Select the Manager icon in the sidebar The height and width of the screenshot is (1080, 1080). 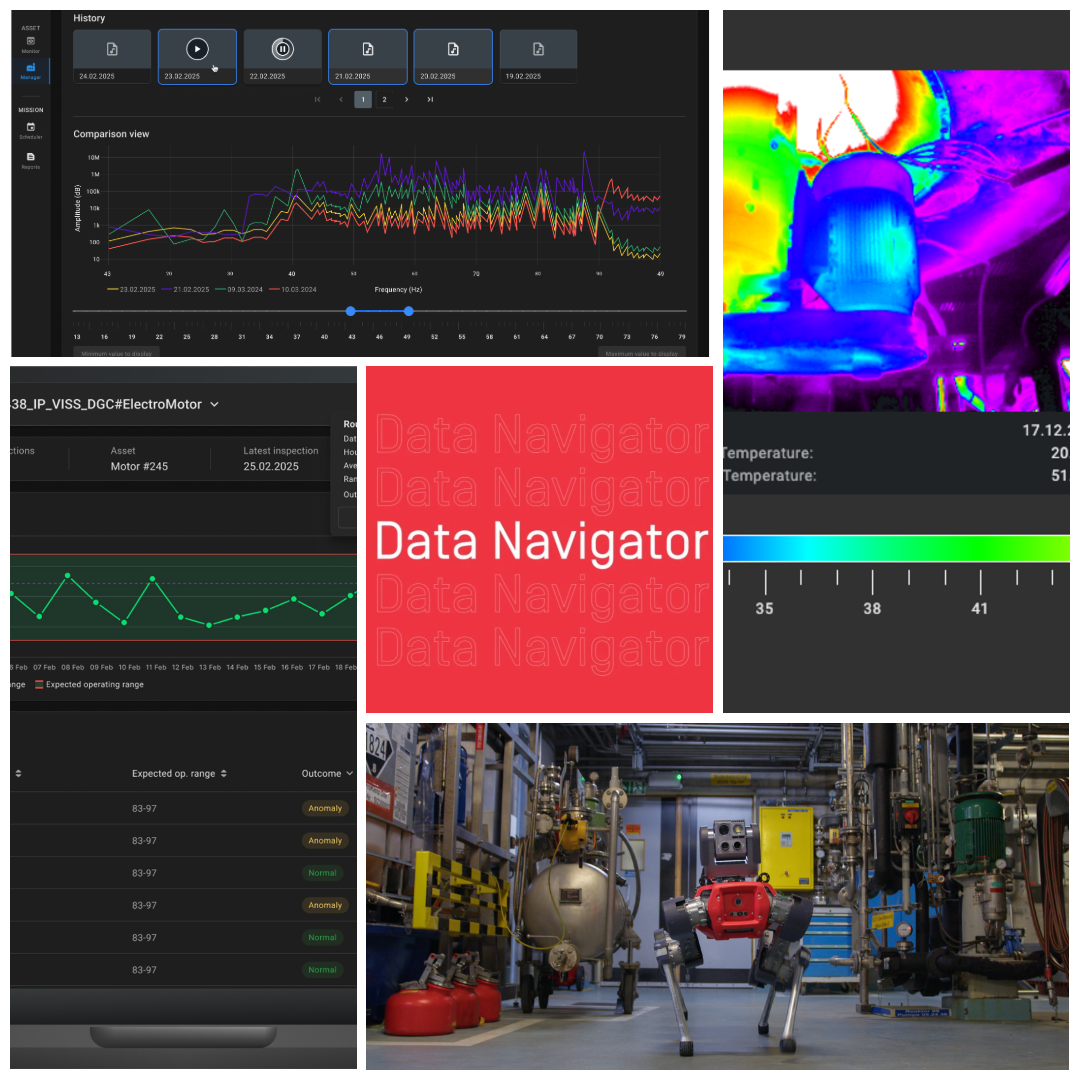pos(30,68)
